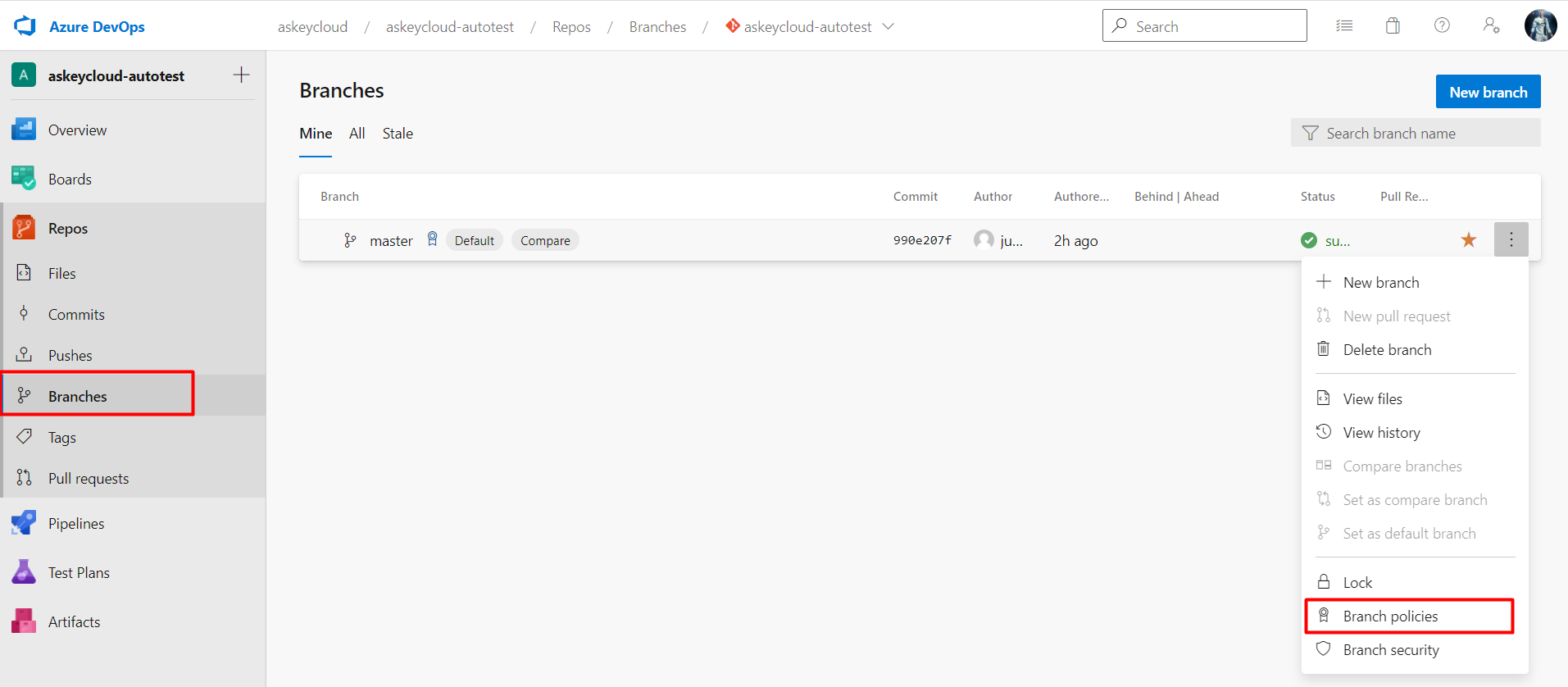Screen dimensions: 1568x687
Task: Click the search magnifier icon in header
Action: (x=1119, y=25)
